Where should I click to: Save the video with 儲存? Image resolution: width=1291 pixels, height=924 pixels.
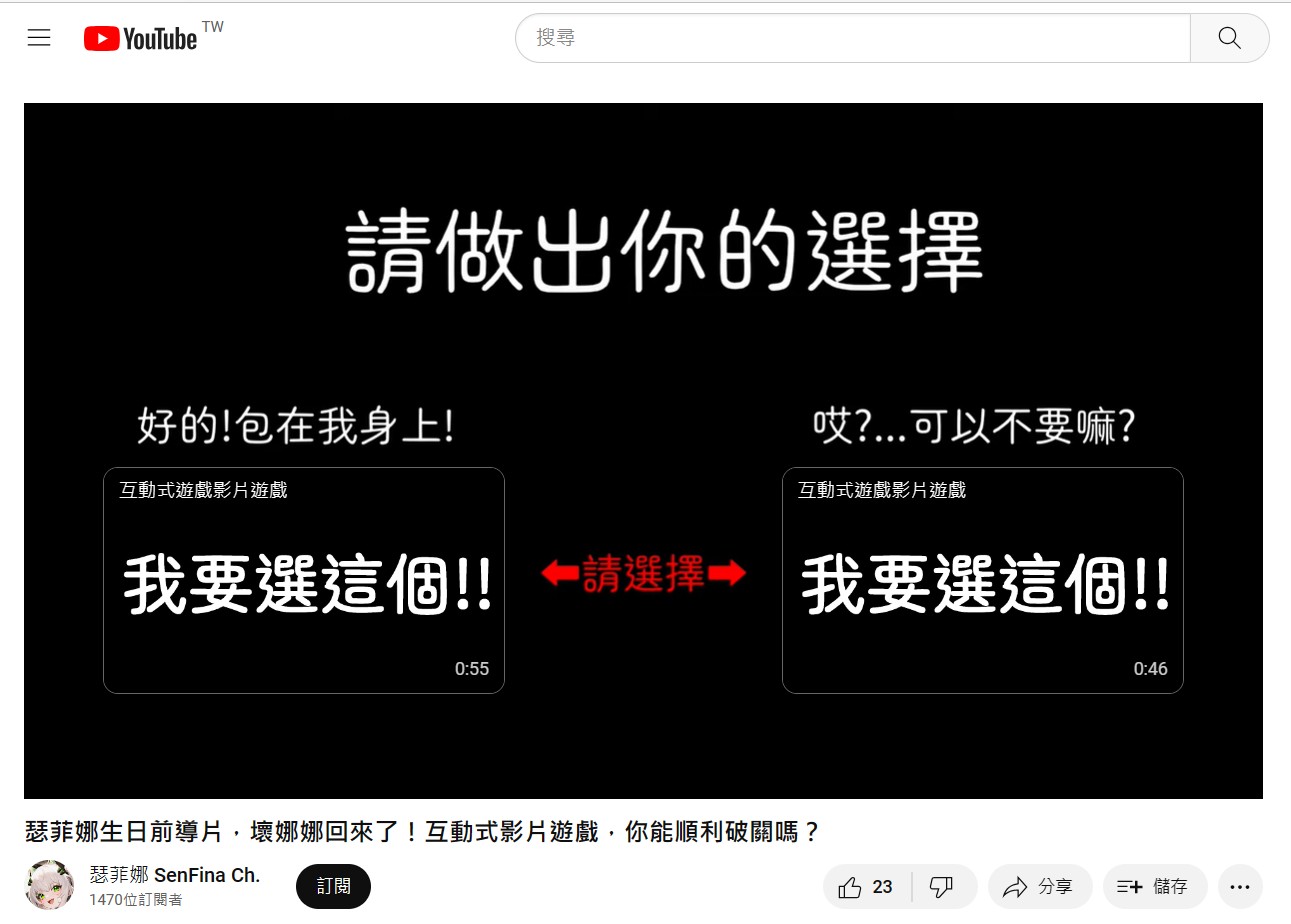(x=1155, y=887)
